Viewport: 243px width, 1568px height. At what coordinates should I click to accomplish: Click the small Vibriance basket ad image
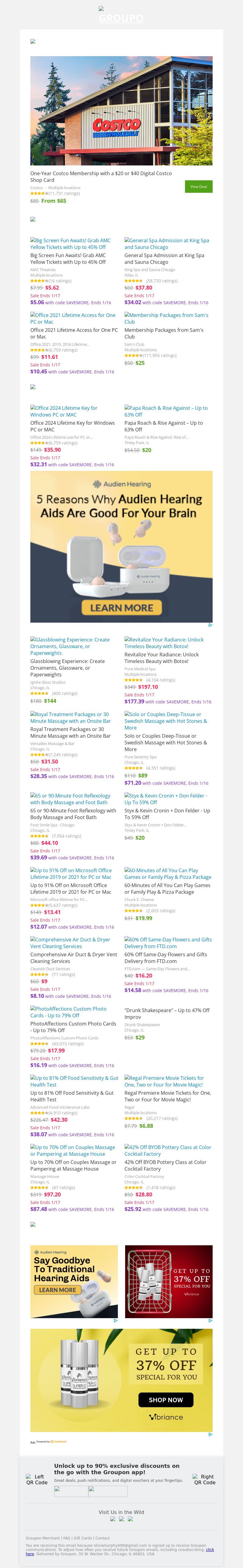[169, 1281]
